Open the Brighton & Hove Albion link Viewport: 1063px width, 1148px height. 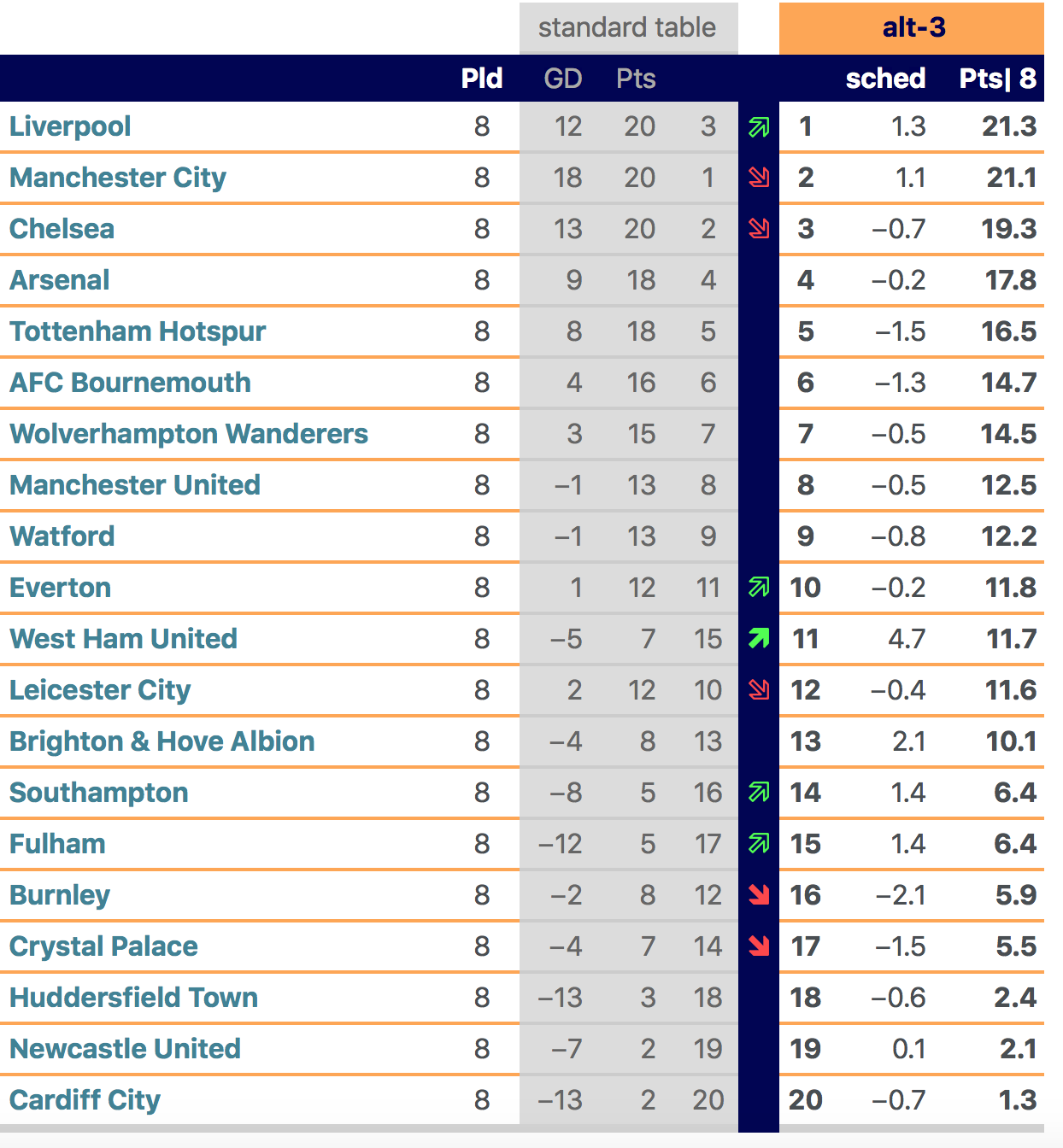pyautogui.click(x=162, y=741)
